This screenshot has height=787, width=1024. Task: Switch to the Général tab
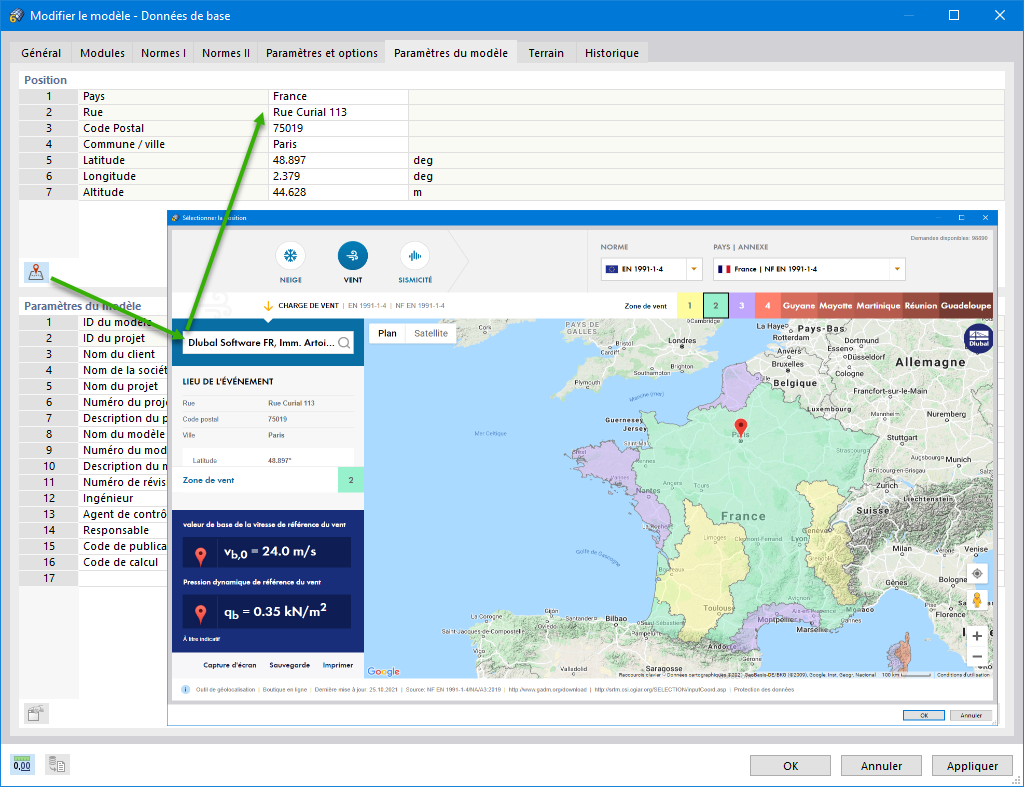coord(41,53)
